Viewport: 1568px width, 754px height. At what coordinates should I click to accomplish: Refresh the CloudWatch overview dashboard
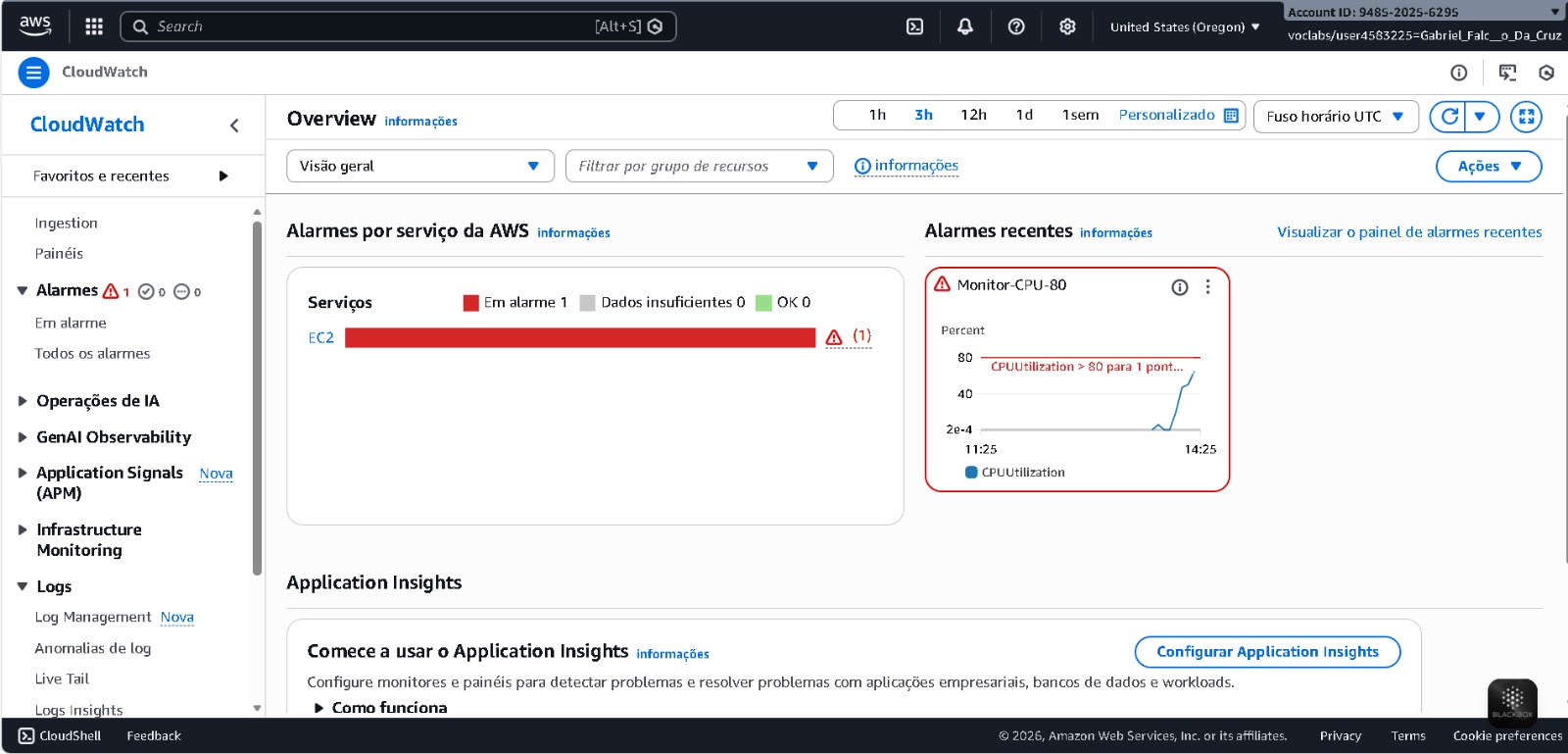point(1448,117)
